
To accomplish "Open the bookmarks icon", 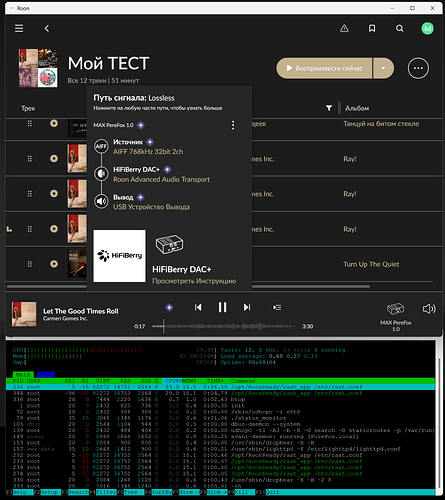I will tap(372, 29).
